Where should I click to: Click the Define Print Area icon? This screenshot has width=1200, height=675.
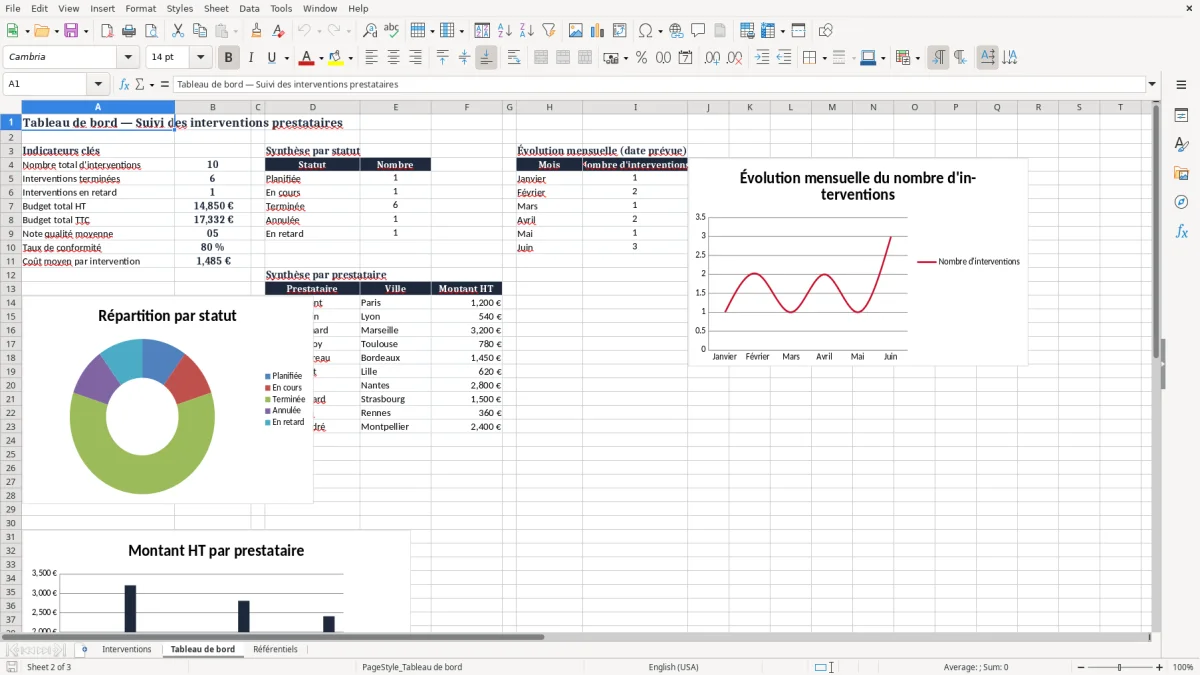[x=747, y=31]
